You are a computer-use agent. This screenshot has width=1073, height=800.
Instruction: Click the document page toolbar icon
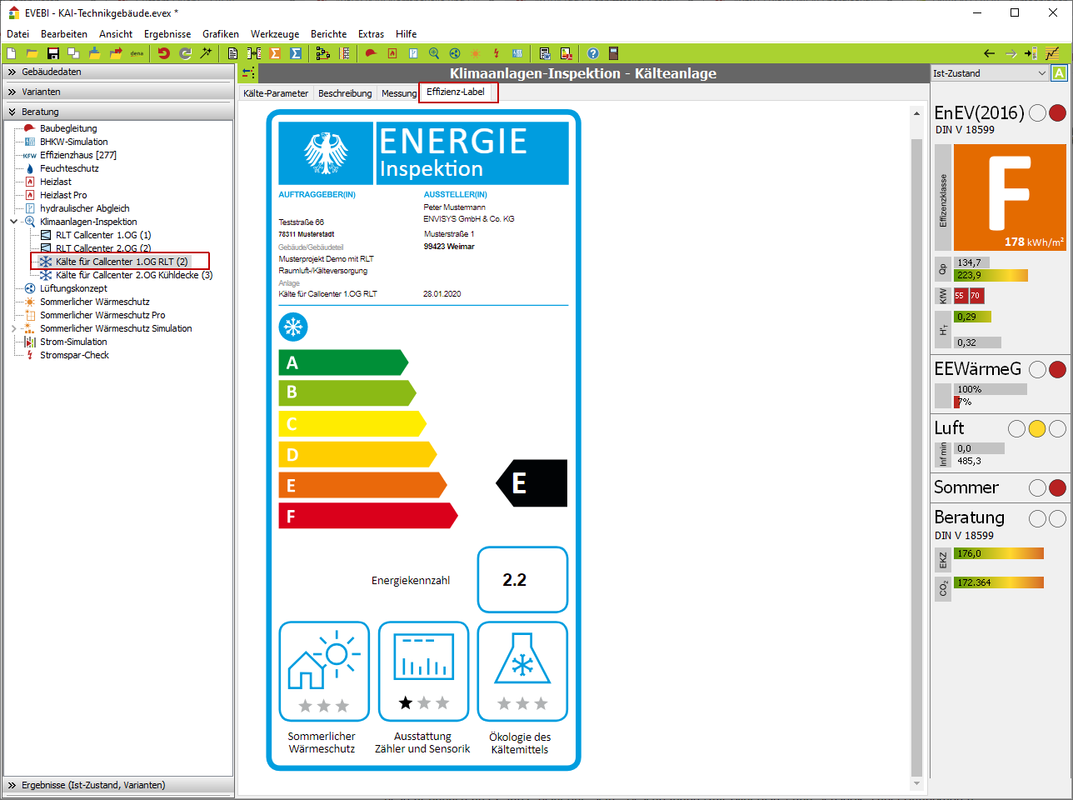tap(233, 53)
